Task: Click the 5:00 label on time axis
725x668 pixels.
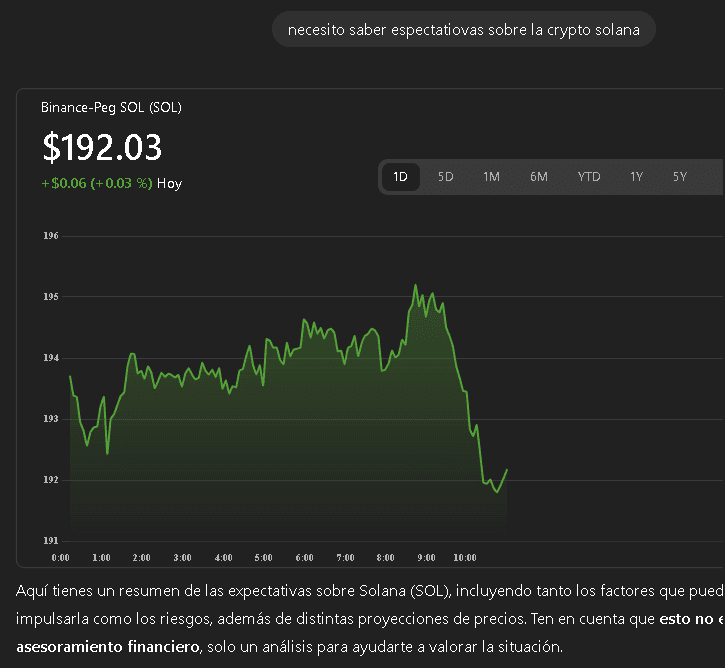Action: click(264, 557)
